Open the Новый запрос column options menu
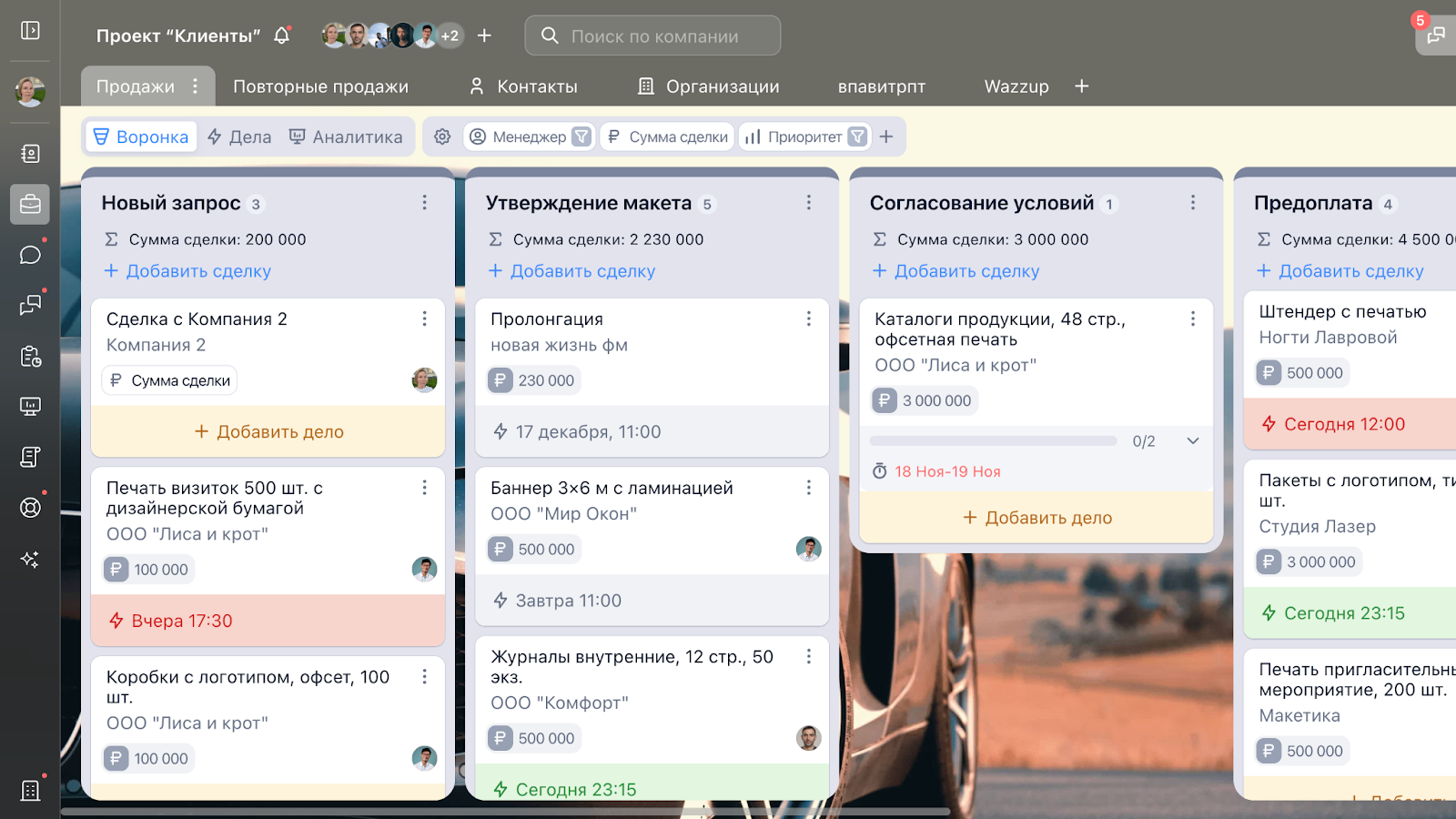 [x=424, y=203]
